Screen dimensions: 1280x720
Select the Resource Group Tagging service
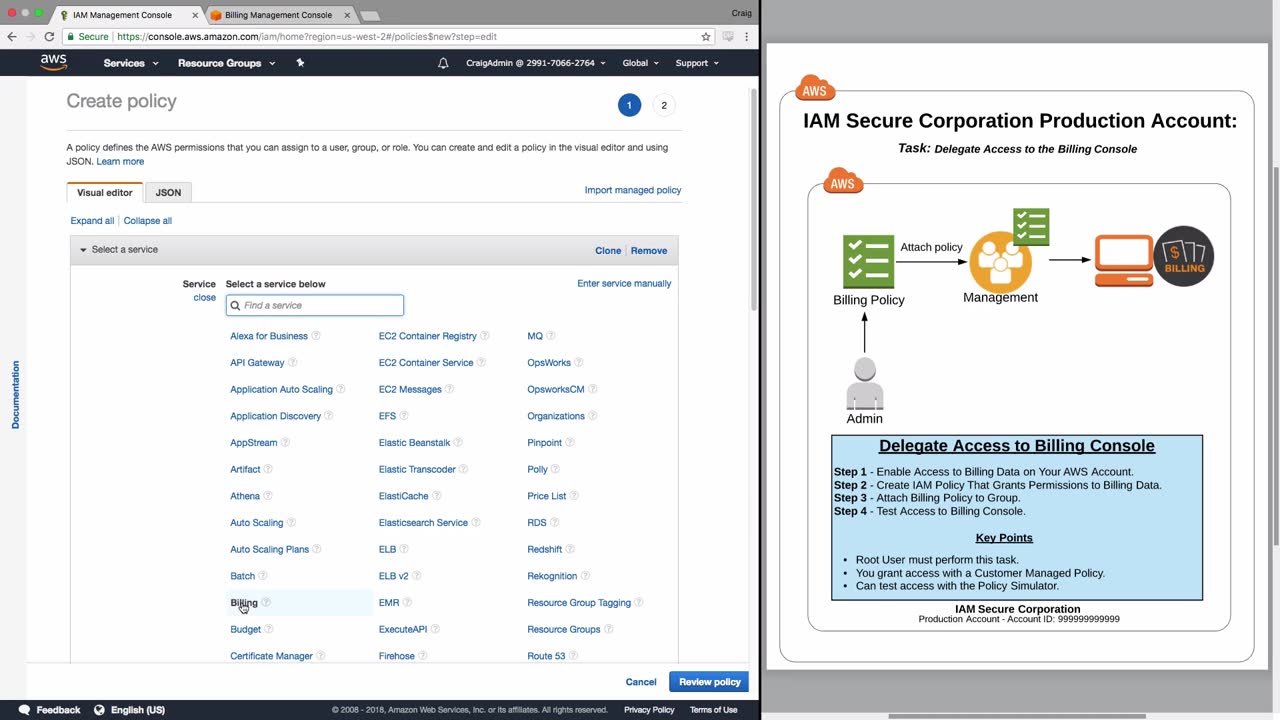[x=579, y=603]
